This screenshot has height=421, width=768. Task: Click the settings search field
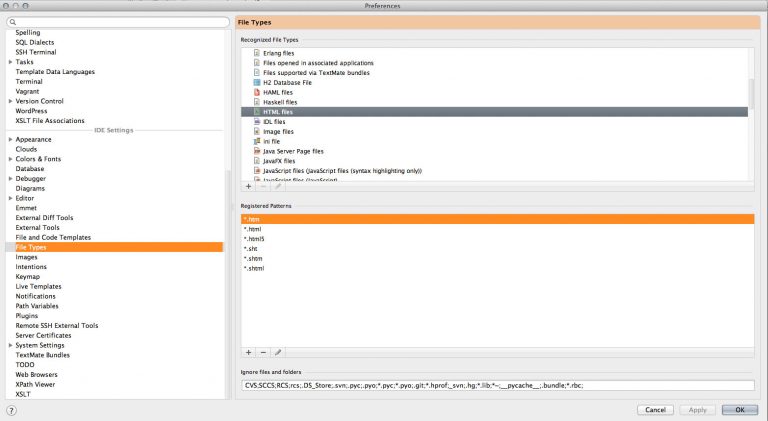118,22
